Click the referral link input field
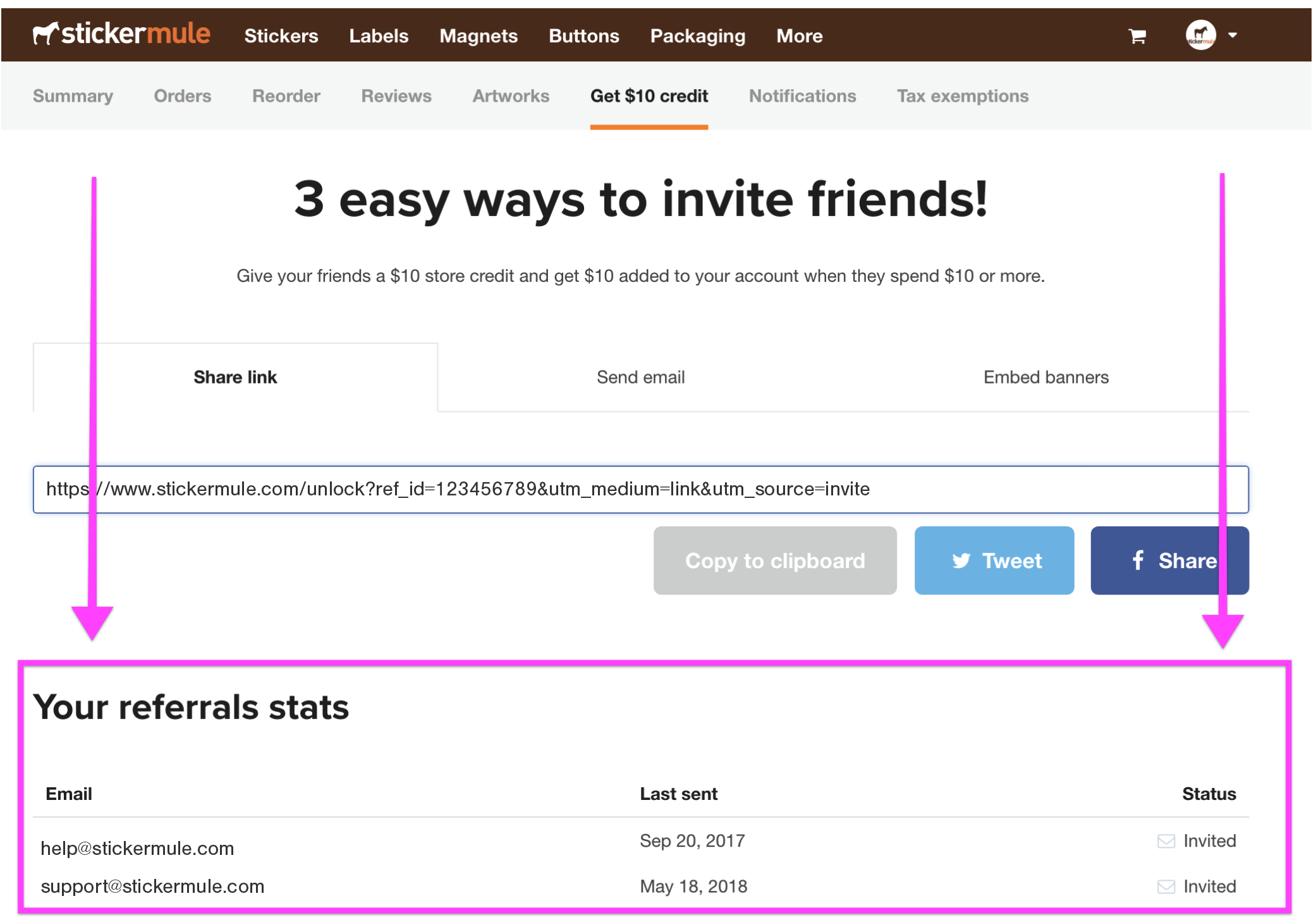This screenshot has height=920, width=1316. [x=641, y=490]
